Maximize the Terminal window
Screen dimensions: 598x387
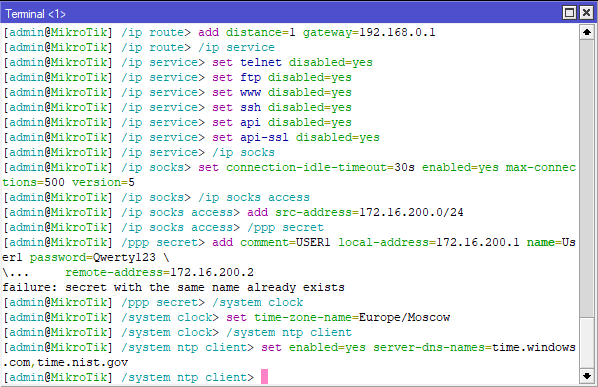tap(569, 13)
